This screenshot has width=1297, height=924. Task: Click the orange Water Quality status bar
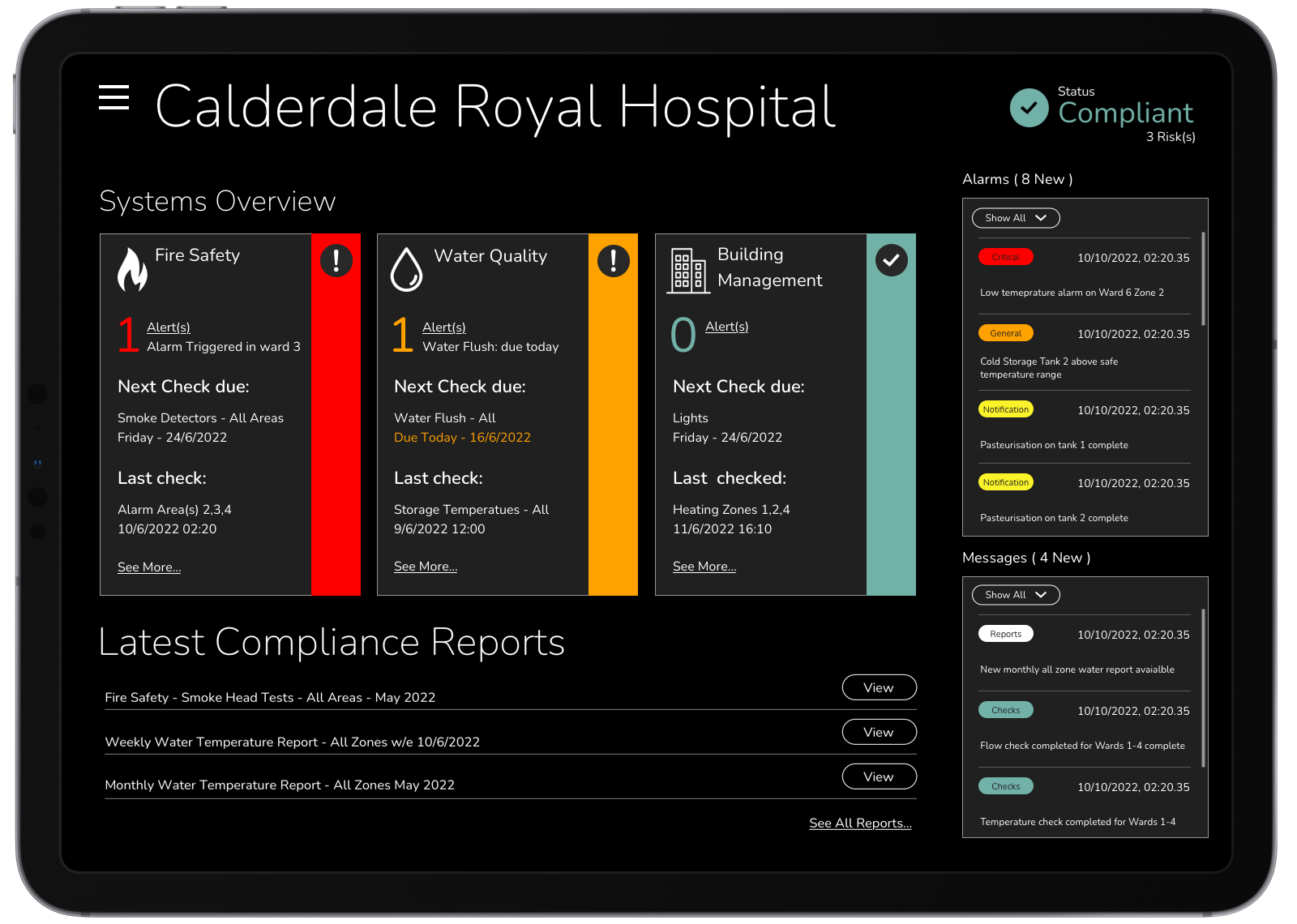pos(613,415)
